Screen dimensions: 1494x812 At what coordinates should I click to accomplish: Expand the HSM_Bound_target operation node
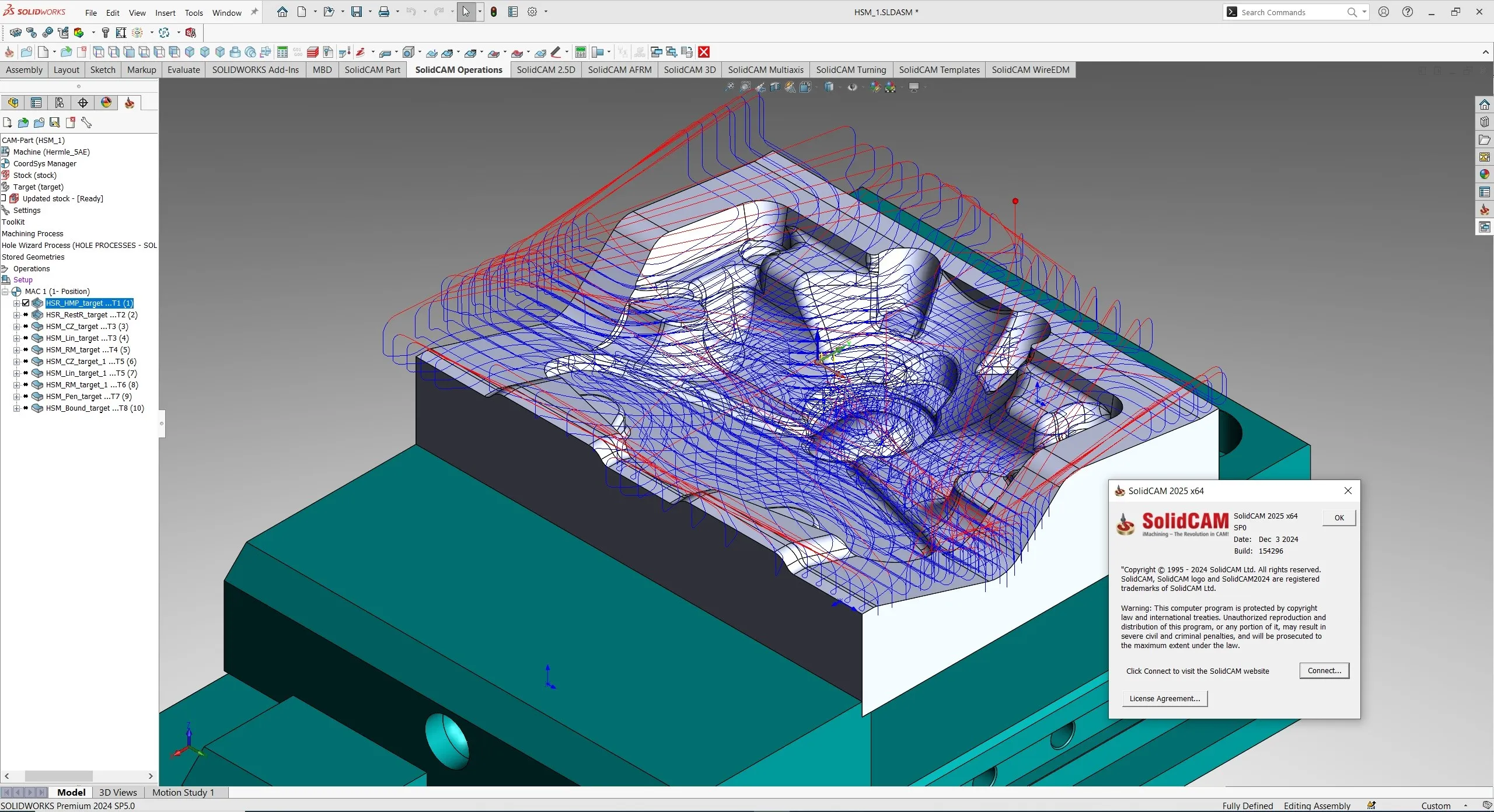(x=16, y=408)
